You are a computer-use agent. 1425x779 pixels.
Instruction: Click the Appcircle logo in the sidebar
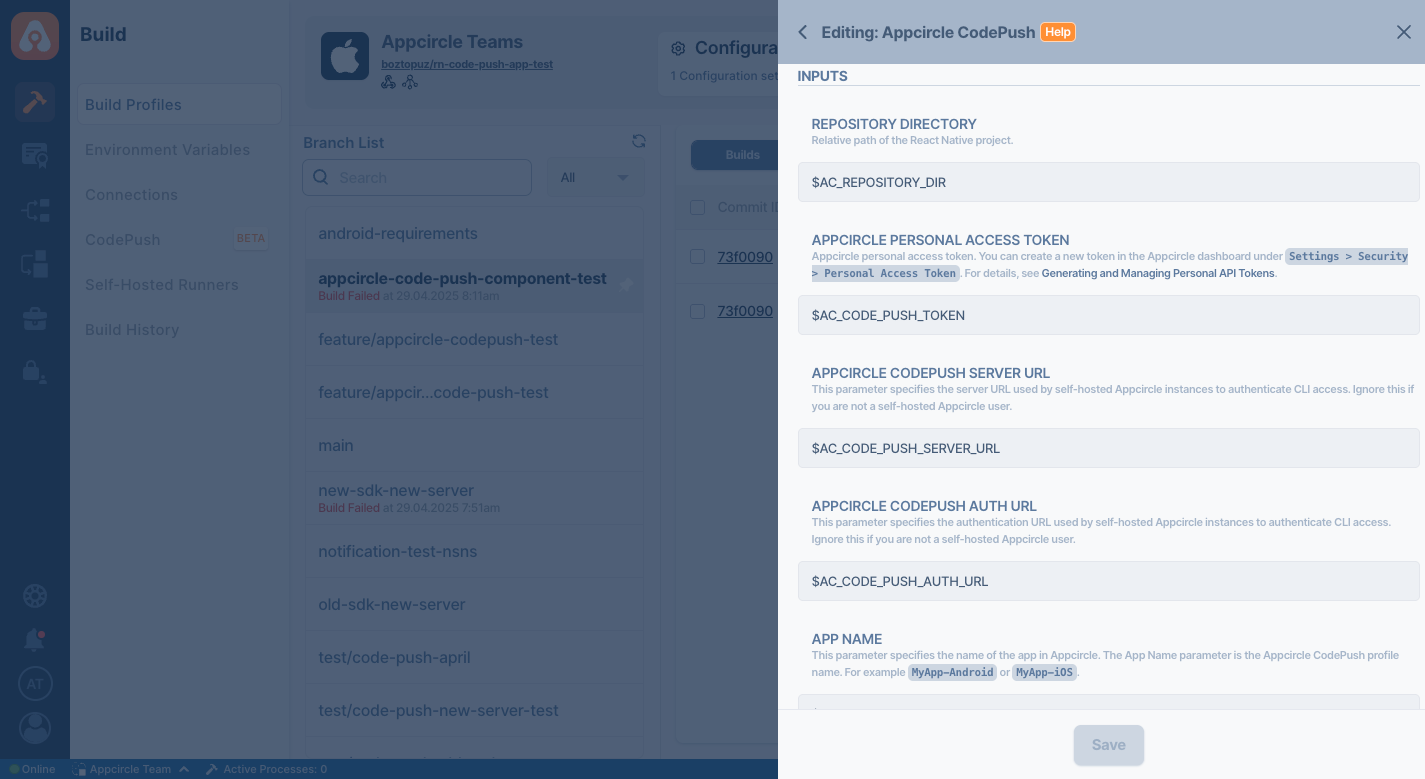[x=34, y=35]
